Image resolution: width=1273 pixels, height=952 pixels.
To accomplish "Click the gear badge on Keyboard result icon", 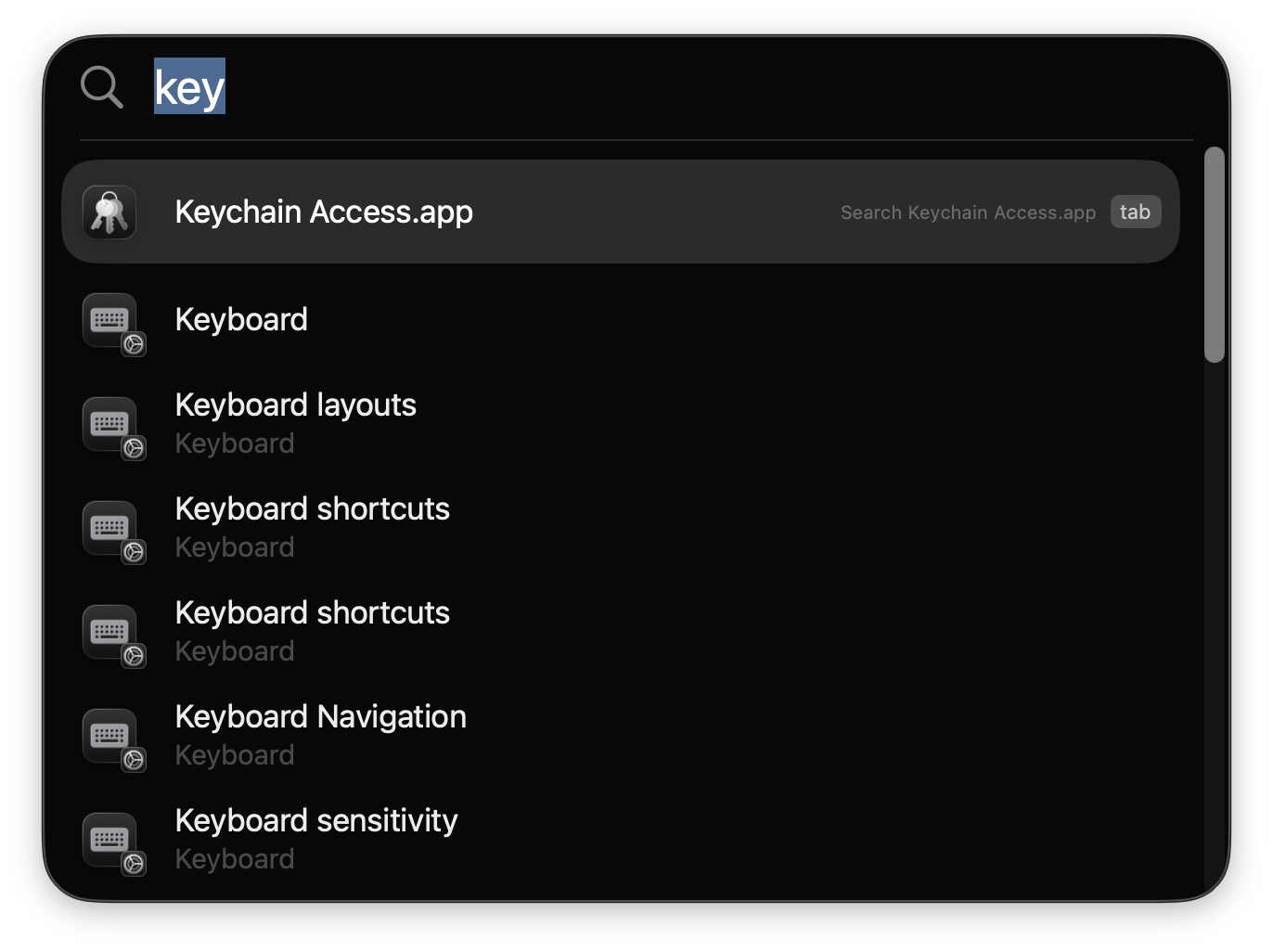I will 134,344.
